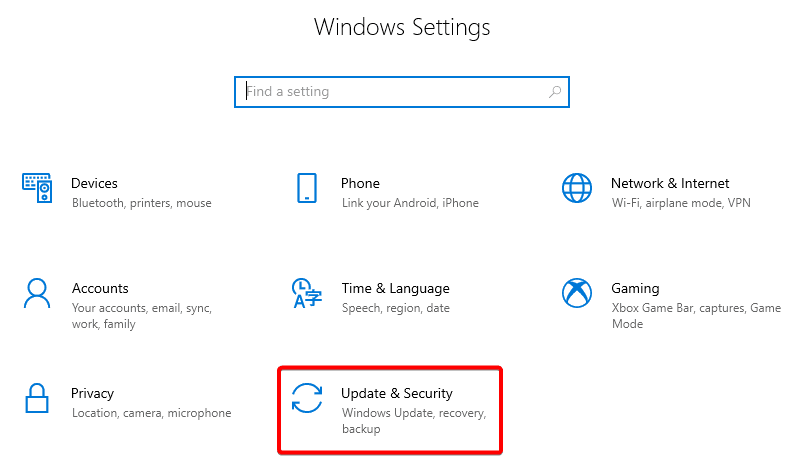Focus the Find a setting search field
Viewport: 802px width, 461px height.
tap(402, 92)
